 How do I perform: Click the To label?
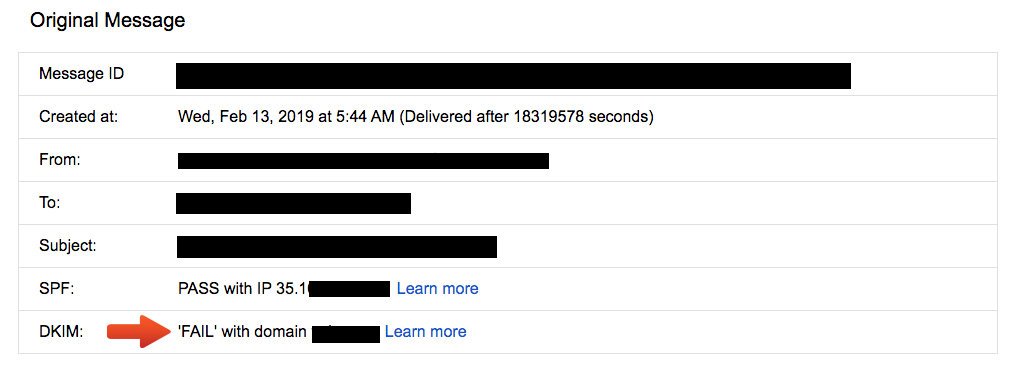tap(49, 202)
